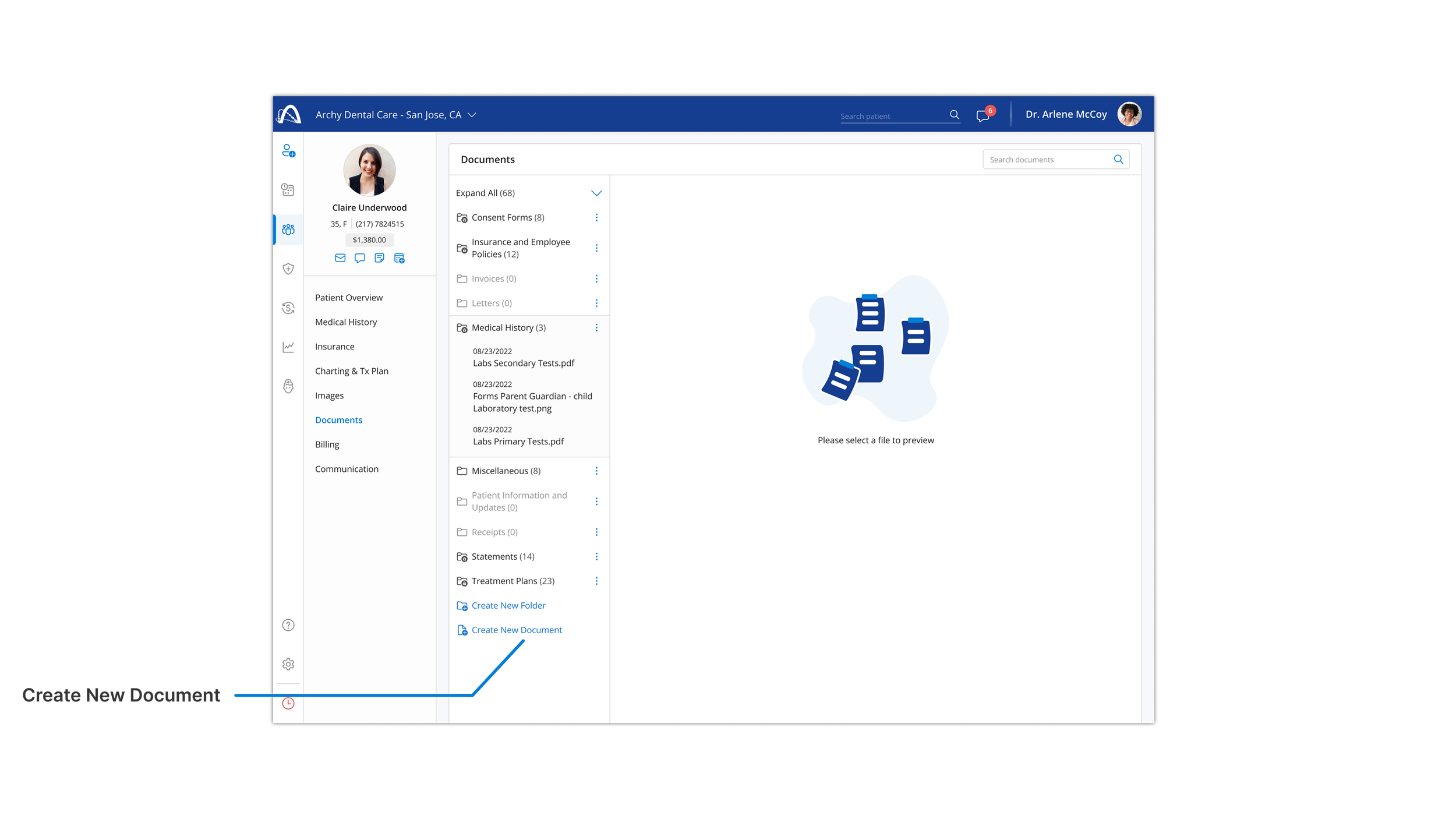Open the insurance shield sidebar icon

coord(288,269)
